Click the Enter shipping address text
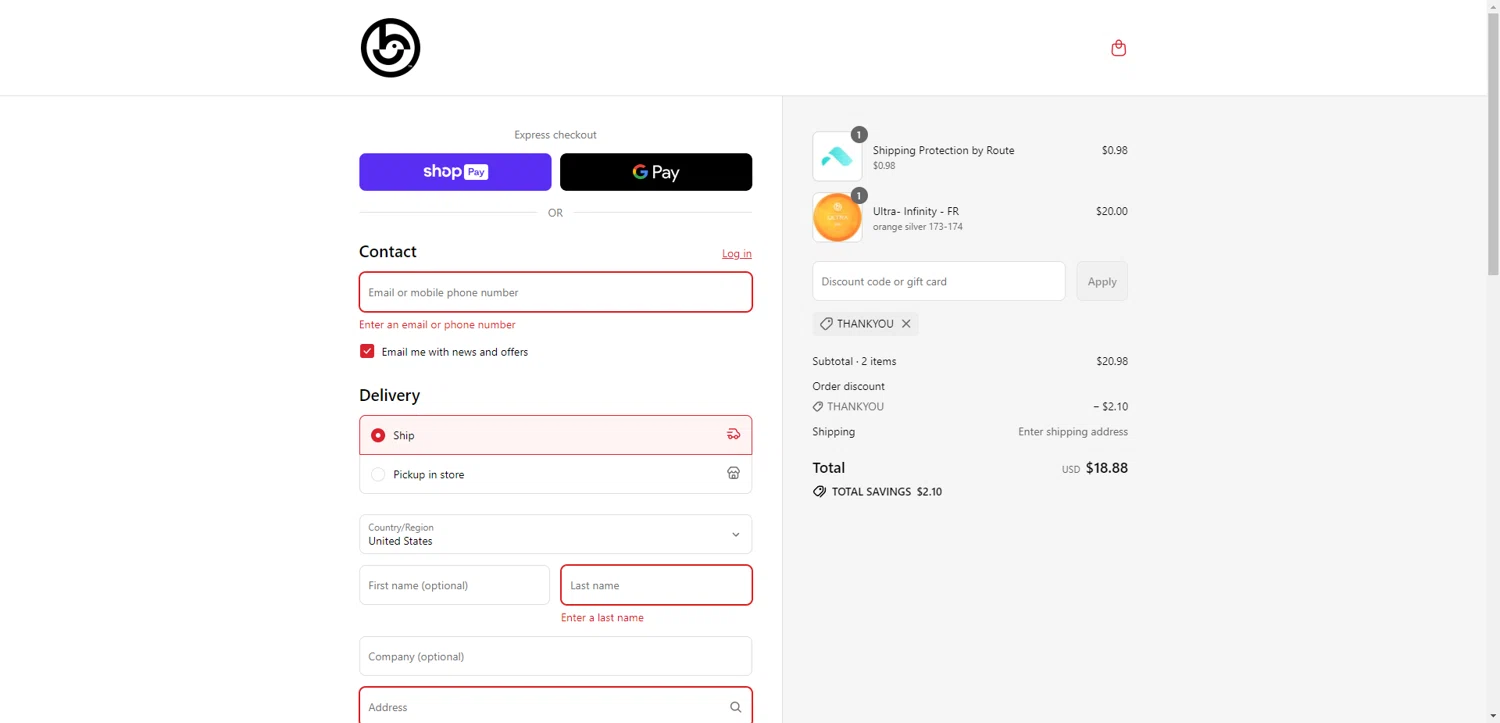Image resolution: width=1500 pixels, height=723 pixels. [1073, 432]
